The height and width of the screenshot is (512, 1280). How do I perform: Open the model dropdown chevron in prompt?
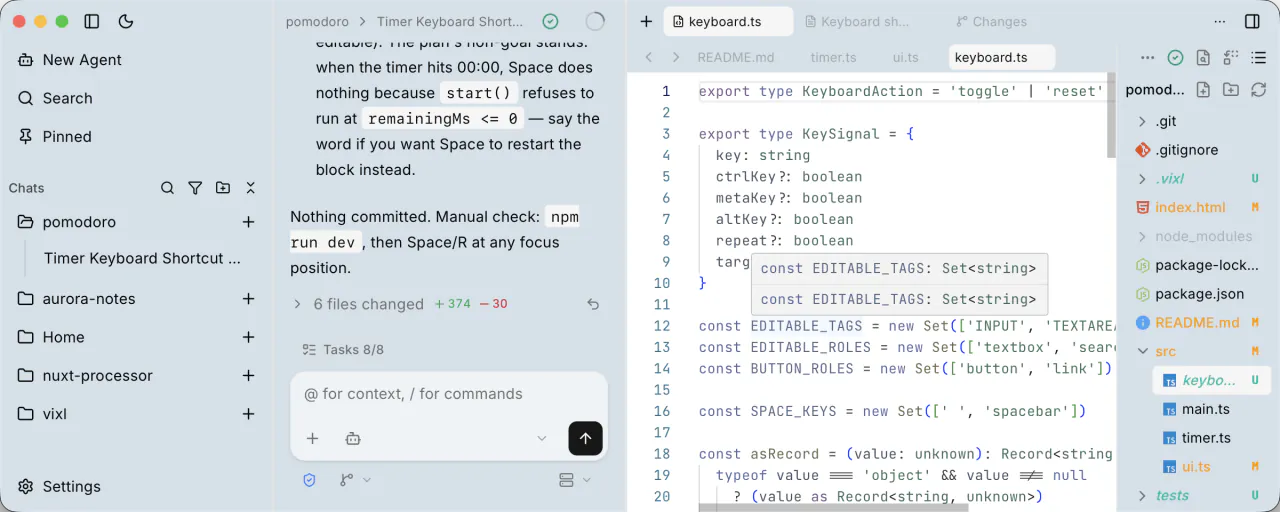[542, 438]
